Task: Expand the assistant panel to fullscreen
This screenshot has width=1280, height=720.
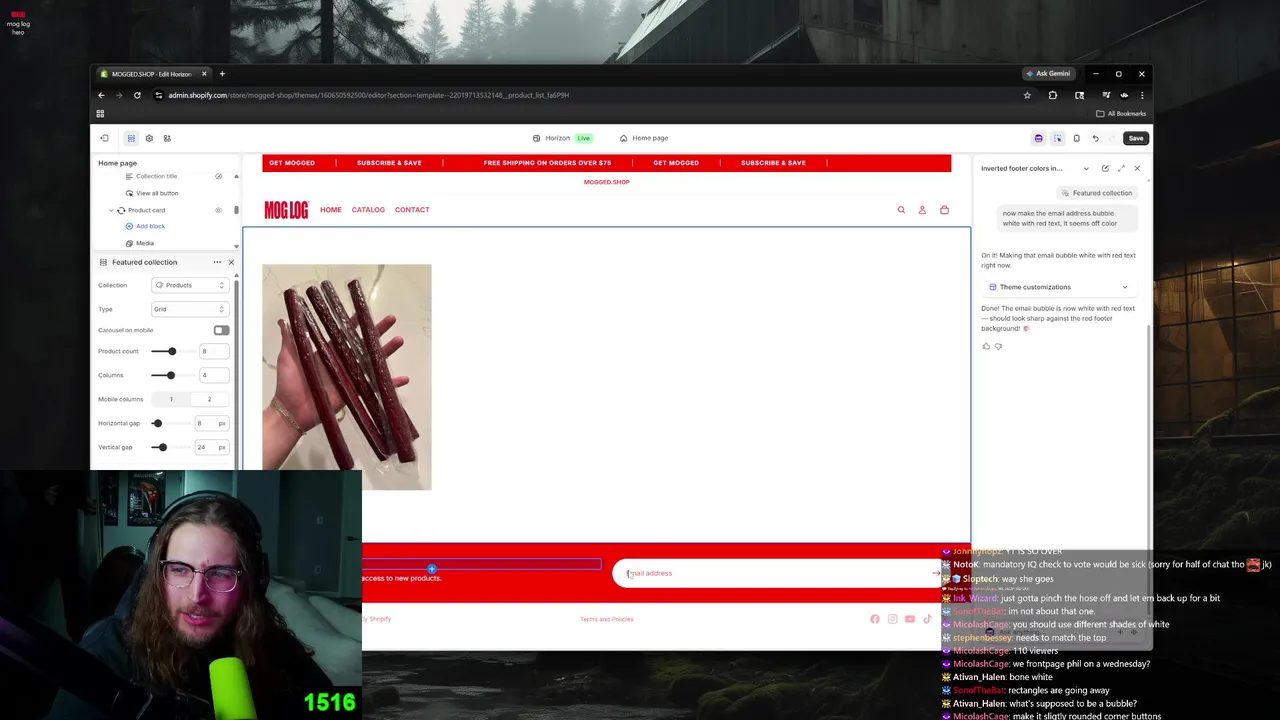Action: point(1121,168)
